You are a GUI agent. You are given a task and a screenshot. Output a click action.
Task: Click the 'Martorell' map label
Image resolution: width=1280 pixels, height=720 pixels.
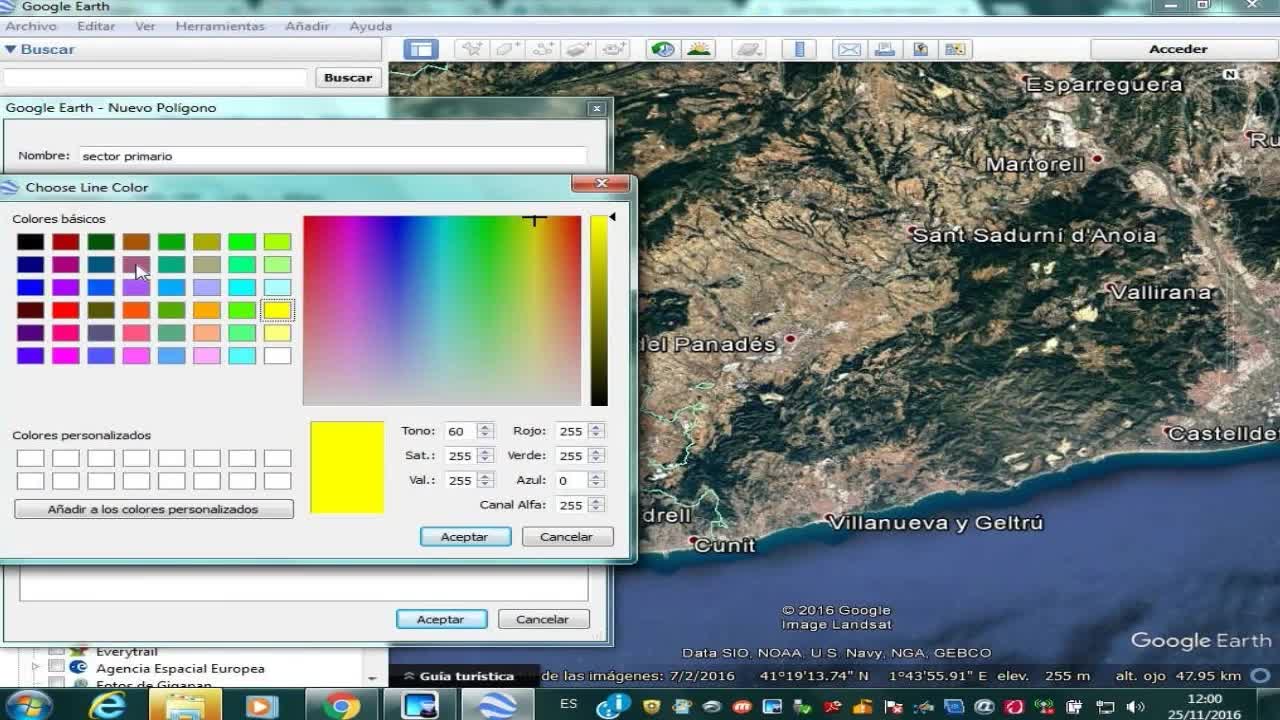1035,164
